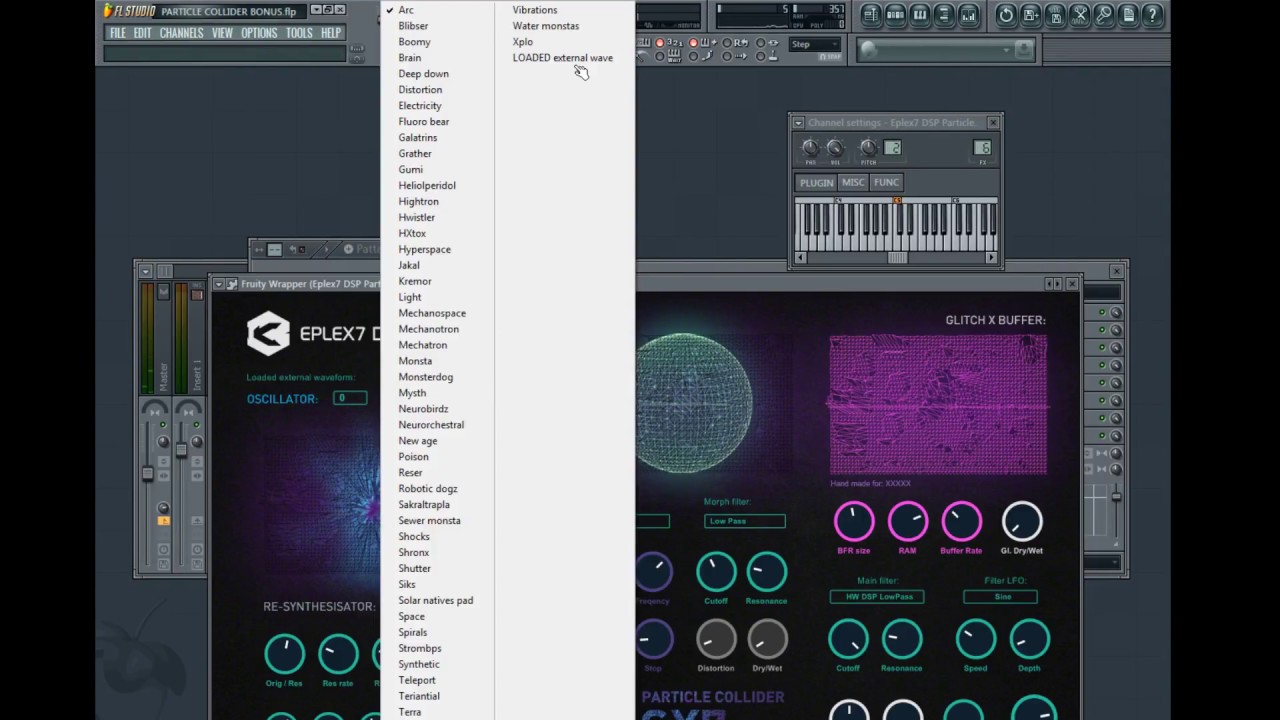Image resolution: width=1280 pixels, height=720 pixels.
Task: Open the mixer window menu arrow
Action: point(146,271)
